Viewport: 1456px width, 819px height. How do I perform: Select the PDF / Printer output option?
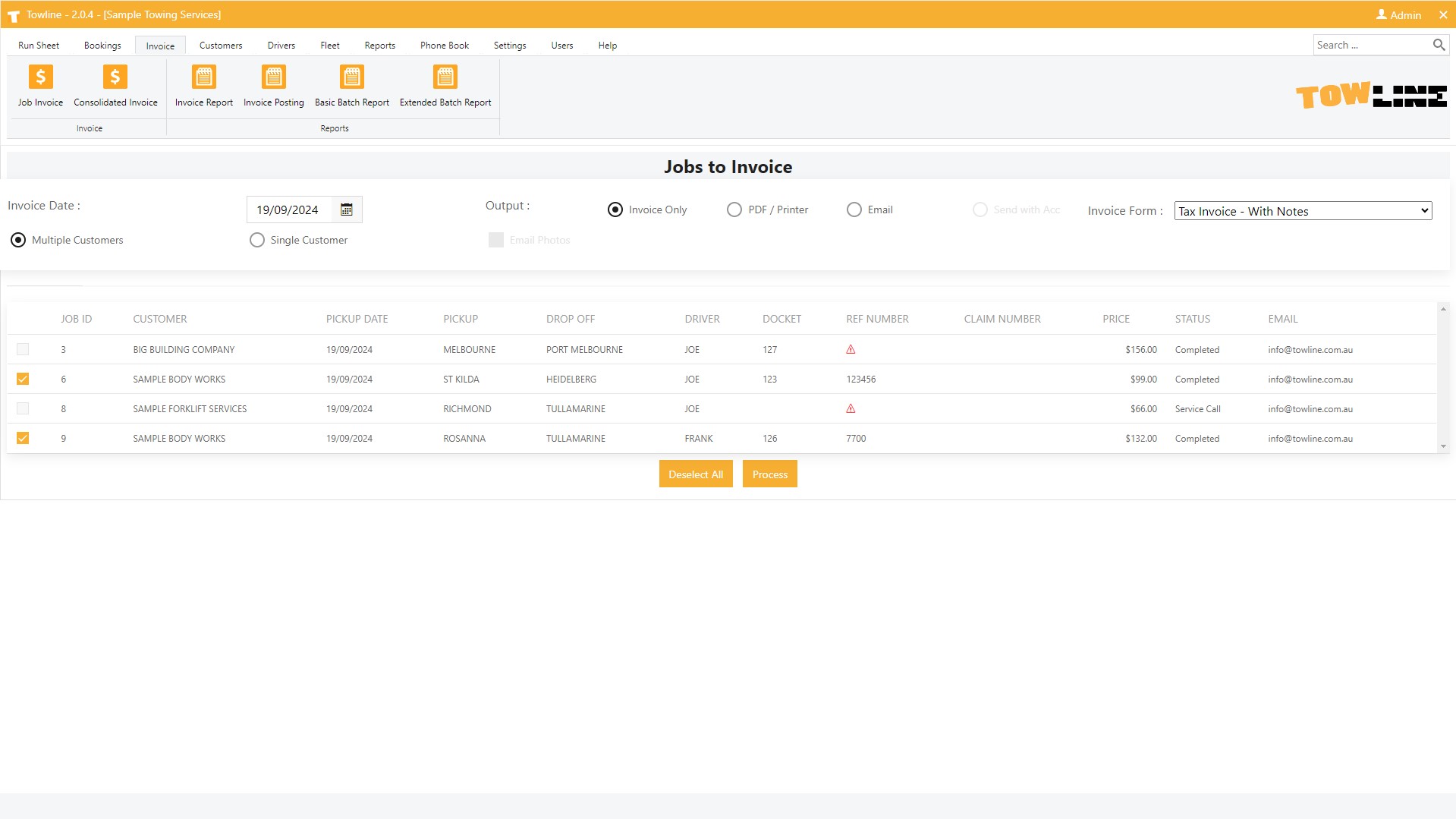734,210
